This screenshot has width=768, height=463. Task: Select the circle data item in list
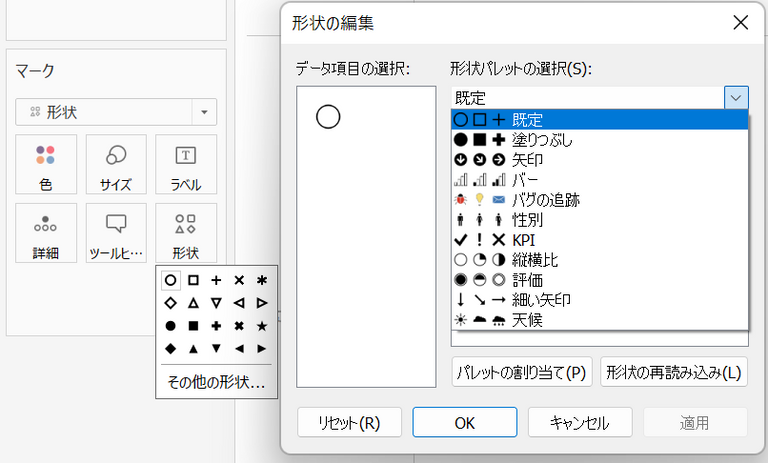[x=328, y=117]
